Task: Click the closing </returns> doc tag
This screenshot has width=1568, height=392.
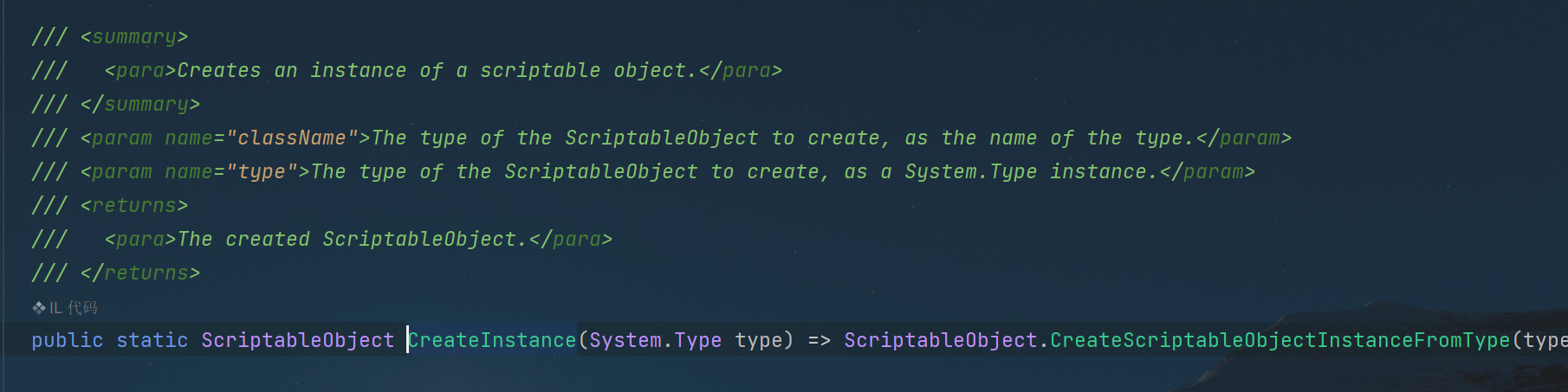Action: pyautogui.click(x=140, y=273)
